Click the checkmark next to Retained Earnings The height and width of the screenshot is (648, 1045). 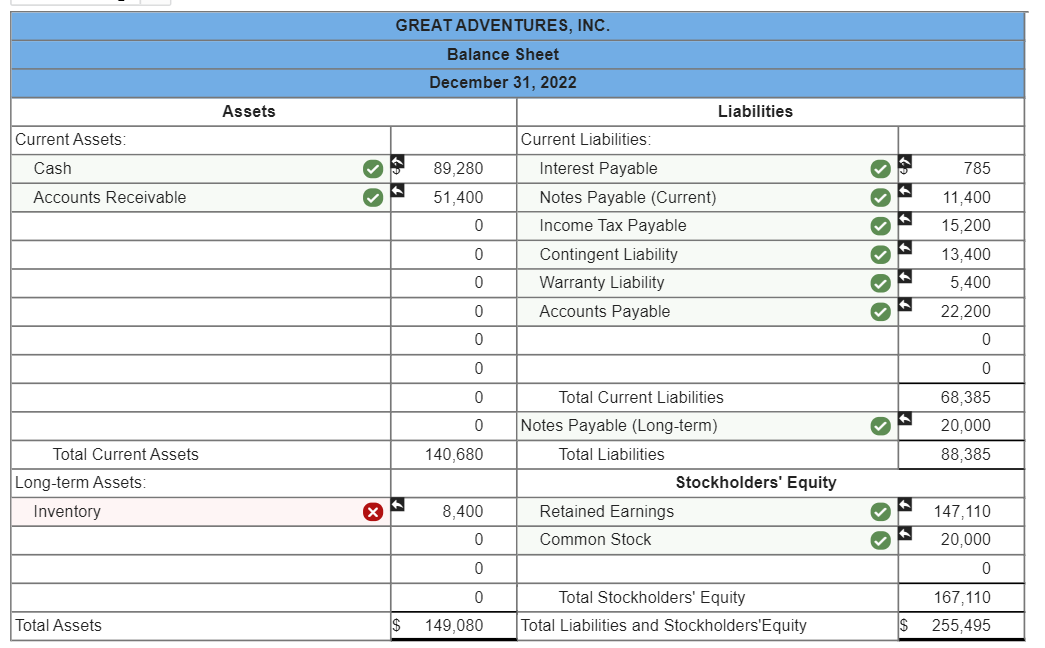coord(880,511)
